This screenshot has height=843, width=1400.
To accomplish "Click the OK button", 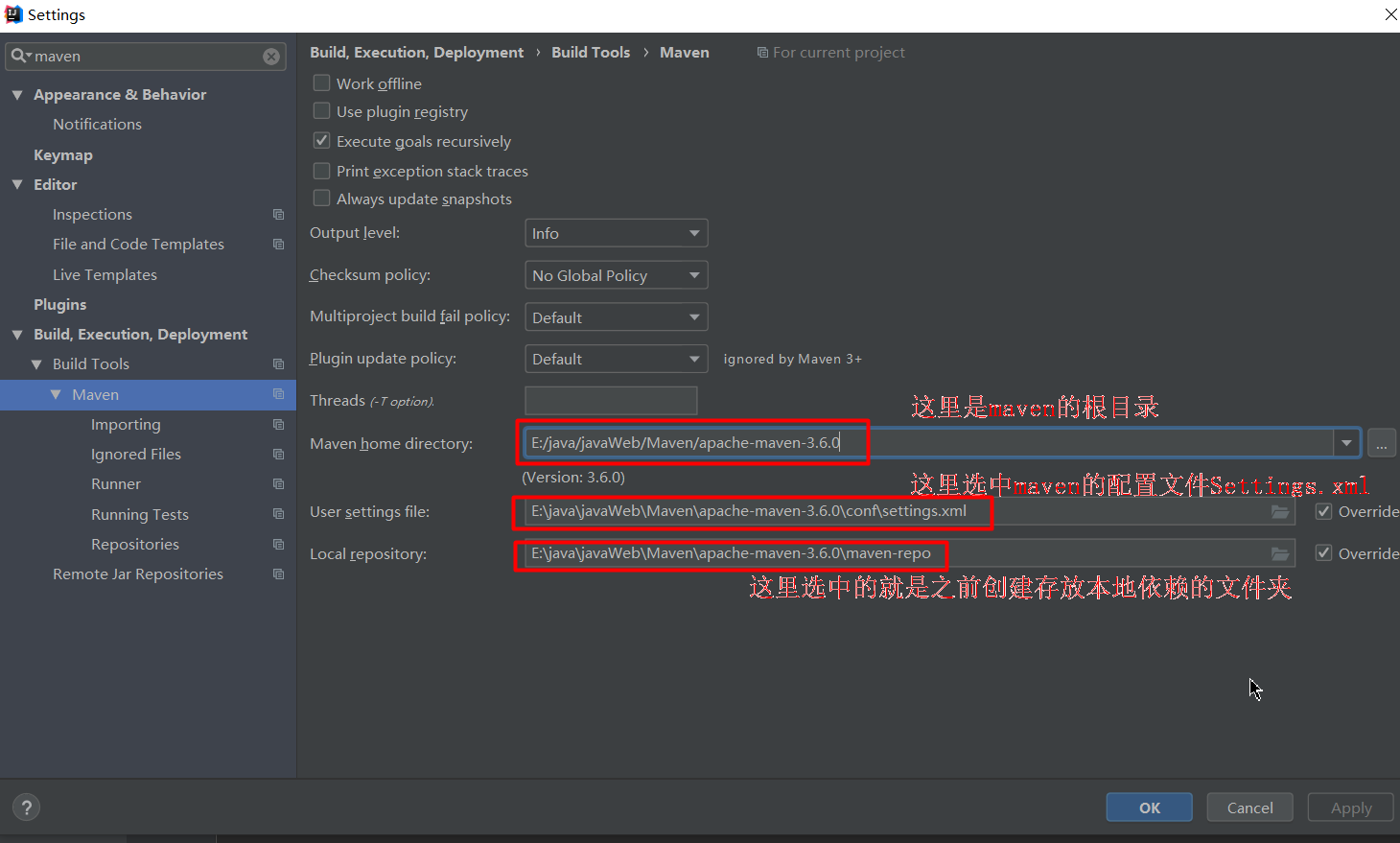I will click(1150, 808).
